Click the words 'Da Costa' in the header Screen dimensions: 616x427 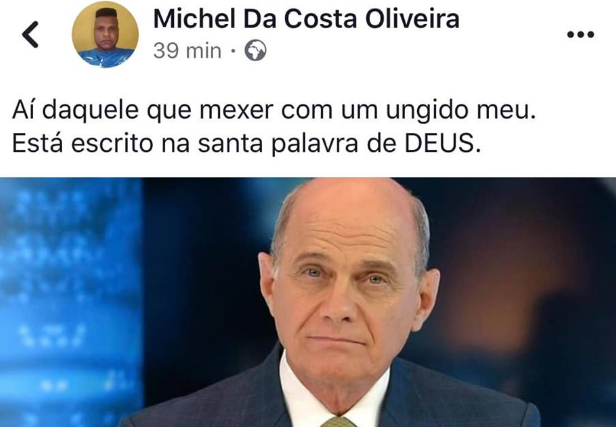pyautogui.click(x=300, y=19)
